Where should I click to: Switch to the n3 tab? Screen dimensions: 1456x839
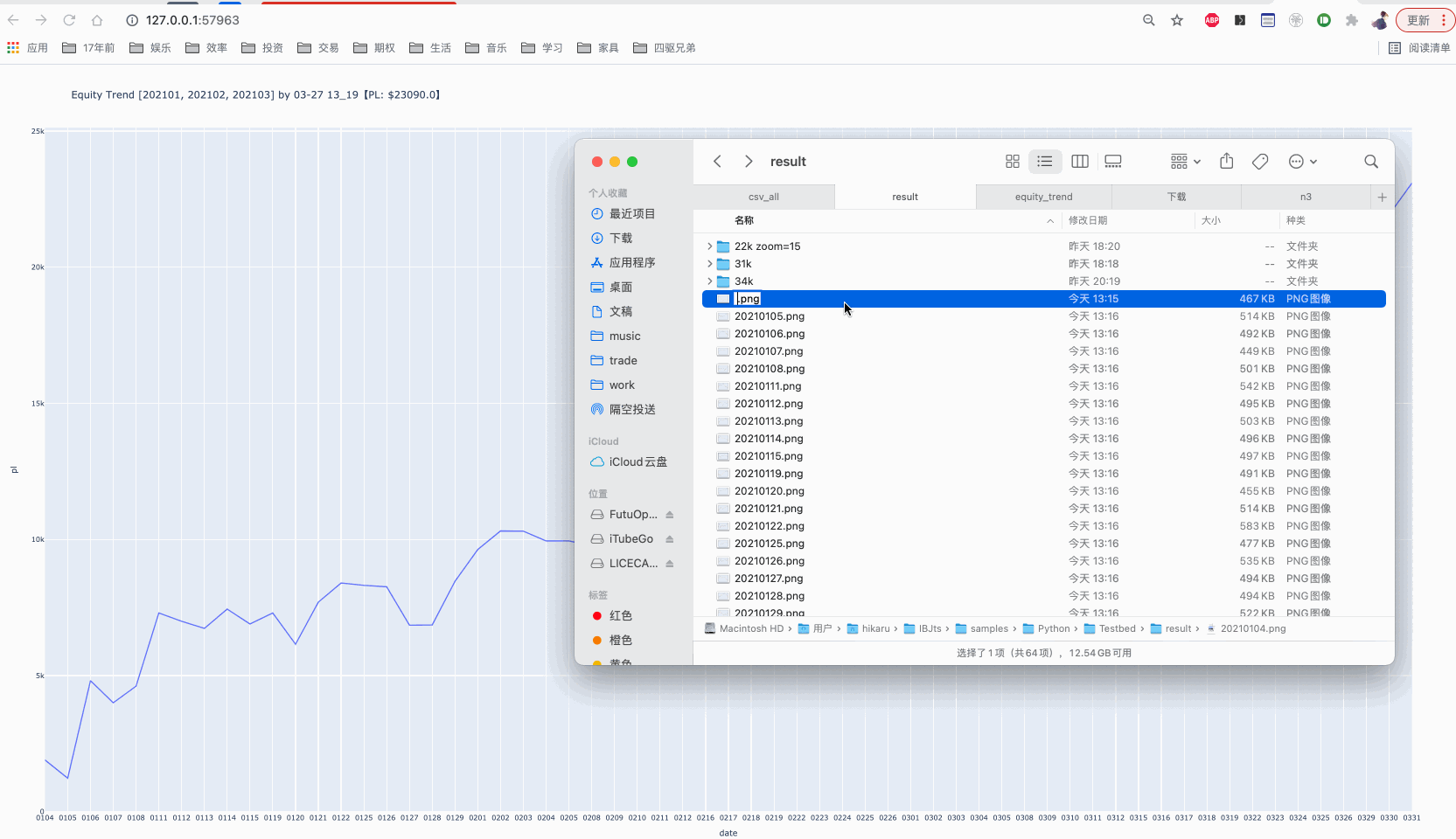[1306, 198]
